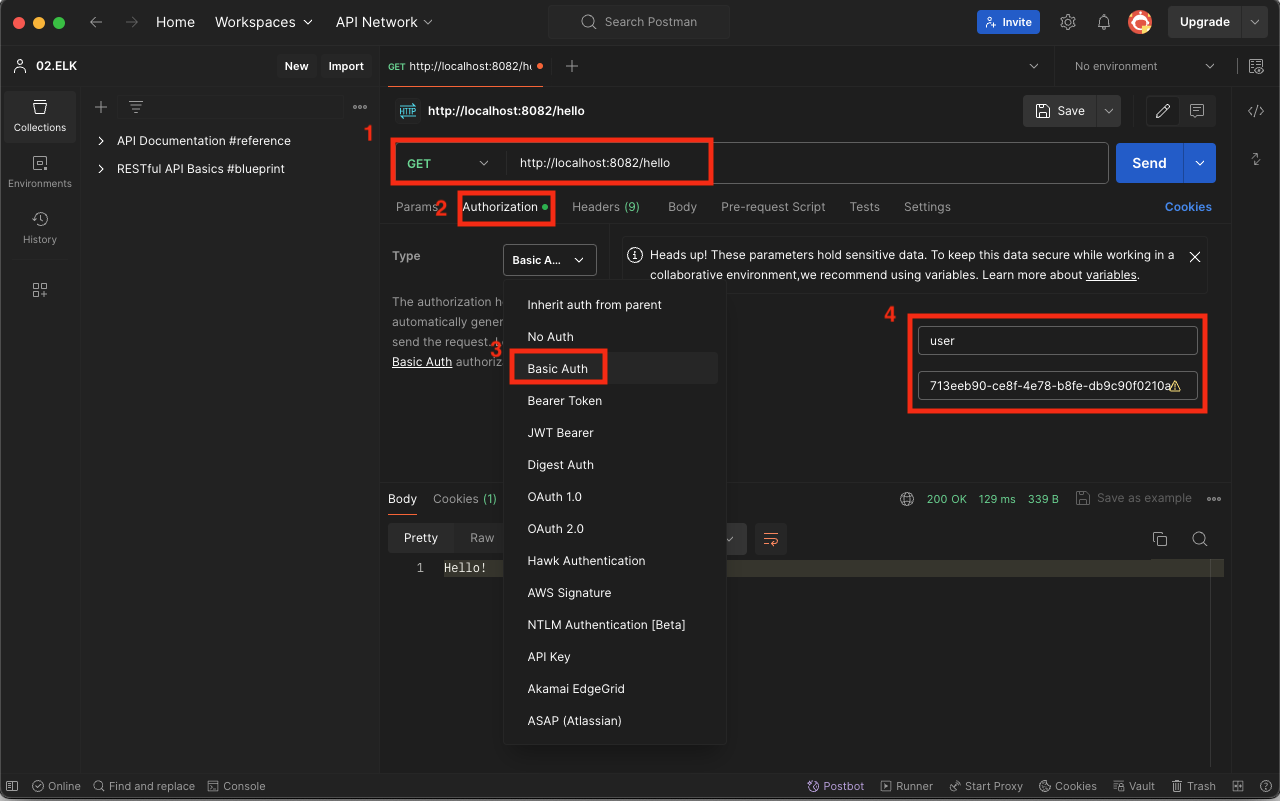Open the API Network dropdown
This screenshot has width=1280, height=801.
click(x=384, y=22)
